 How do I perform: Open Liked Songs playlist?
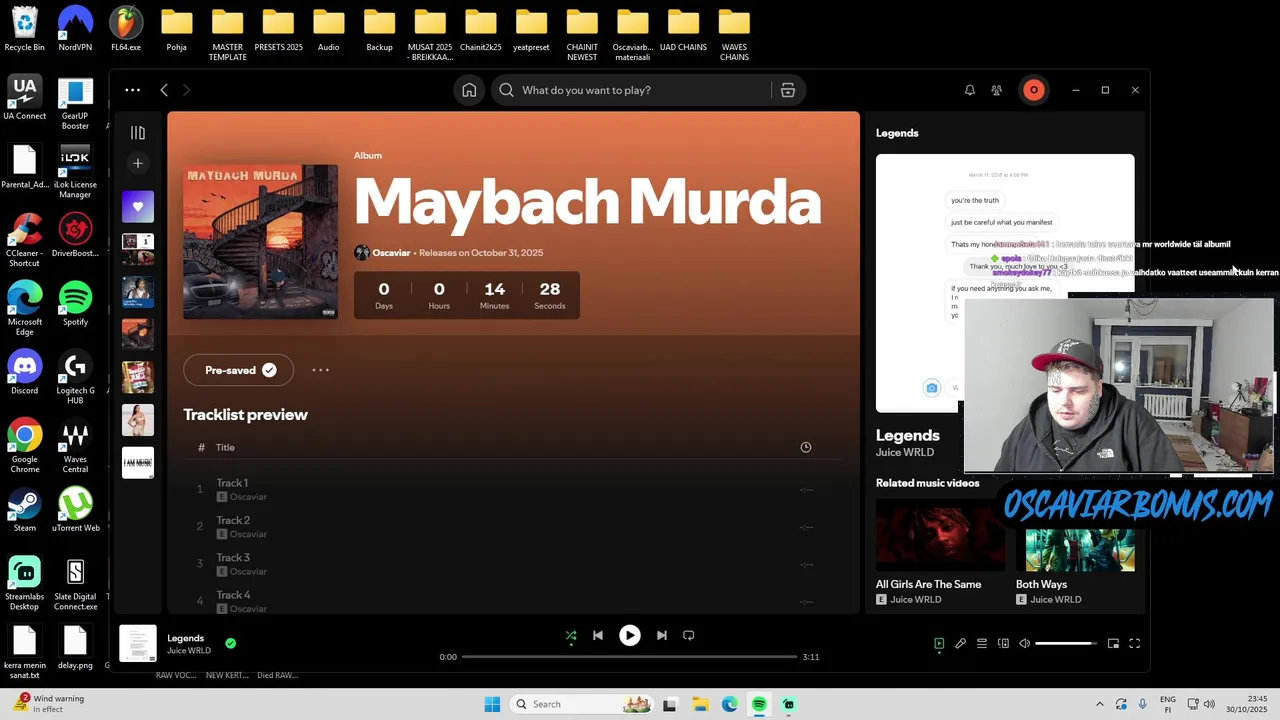138,207
